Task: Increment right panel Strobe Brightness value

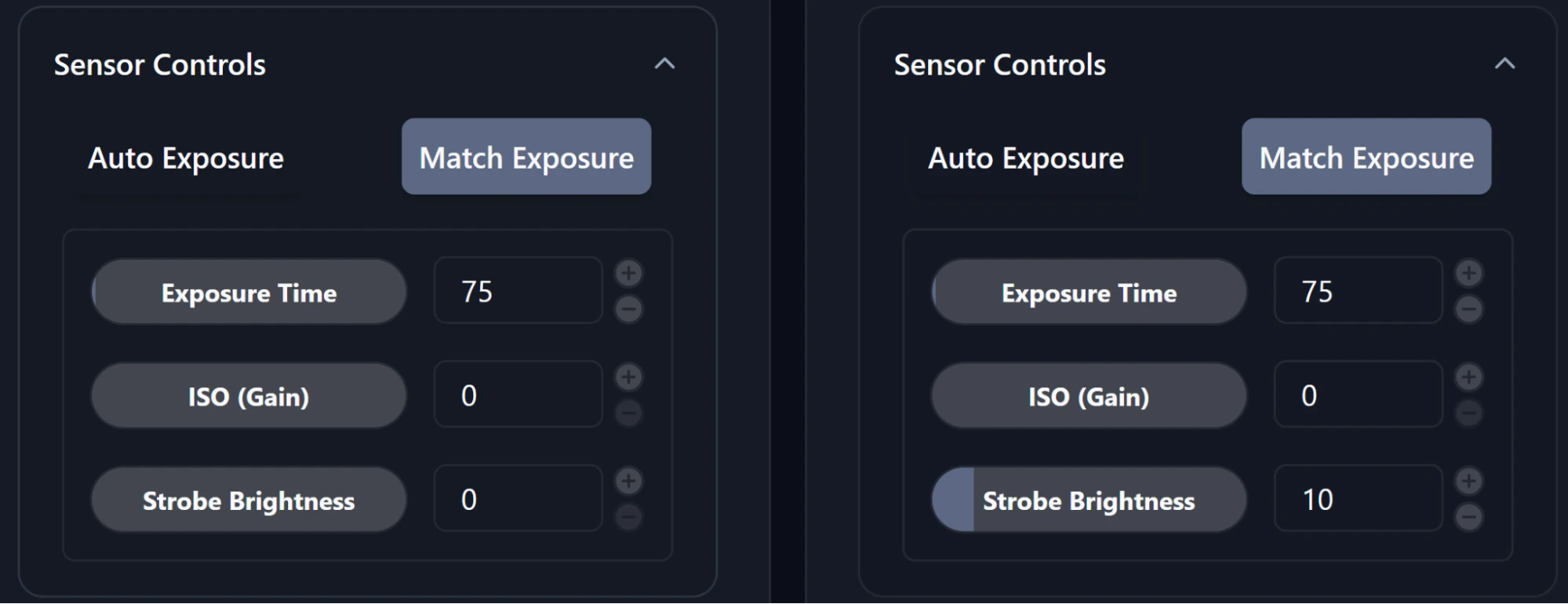Action: click(x=1468, y=480)
